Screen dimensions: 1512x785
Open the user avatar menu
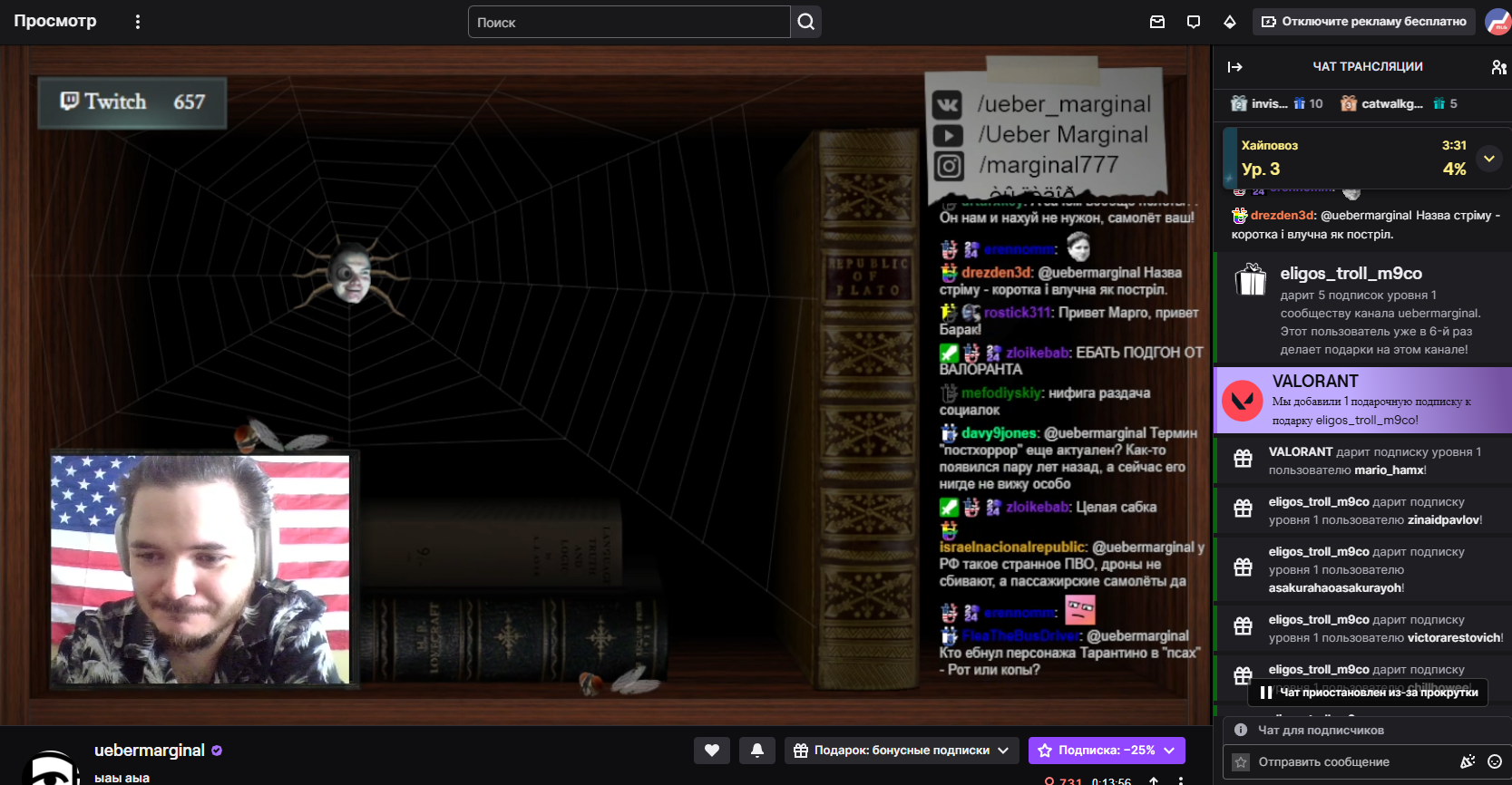(1498, 22)
